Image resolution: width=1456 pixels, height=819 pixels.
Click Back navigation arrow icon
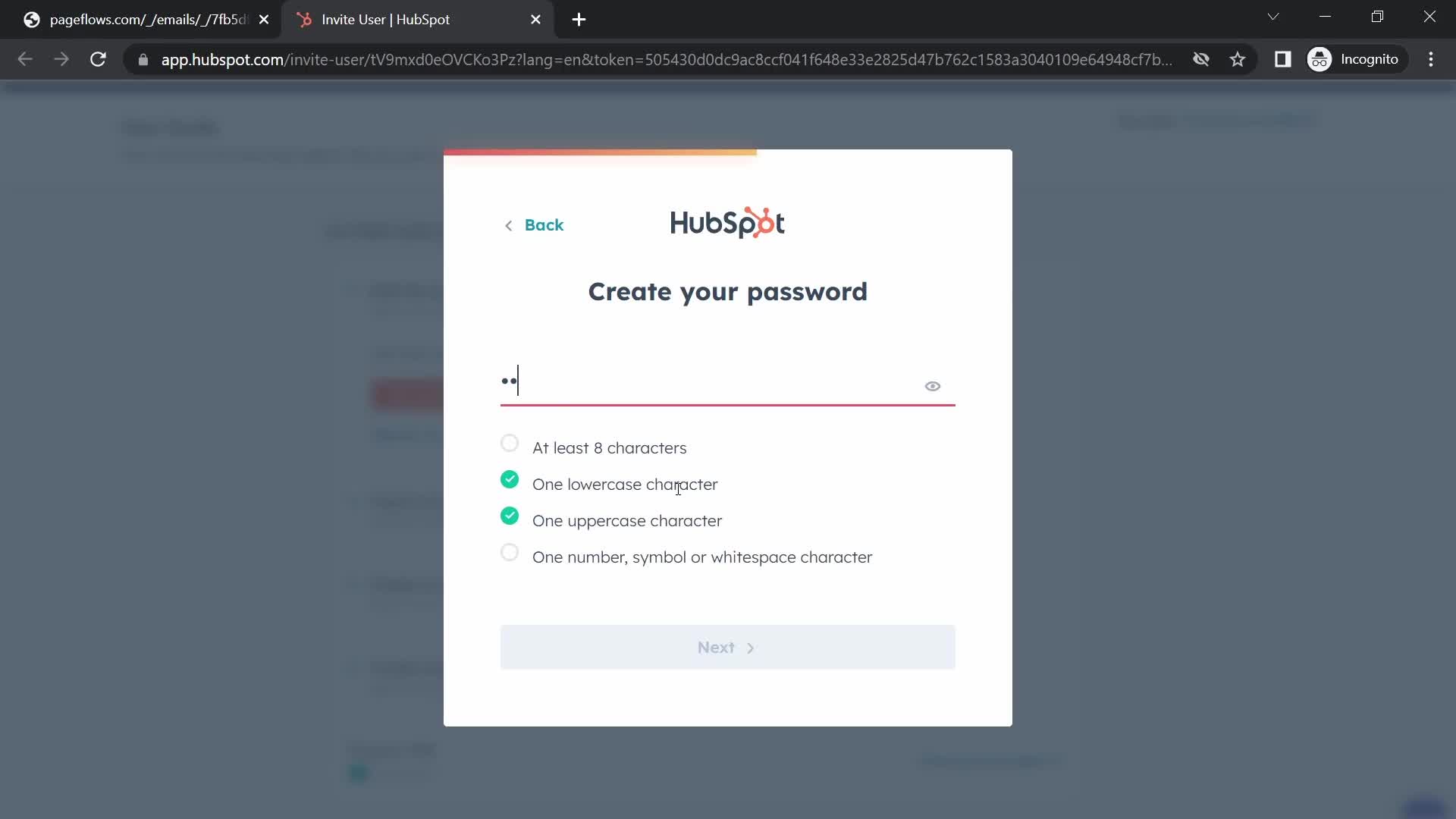[508, 225]
